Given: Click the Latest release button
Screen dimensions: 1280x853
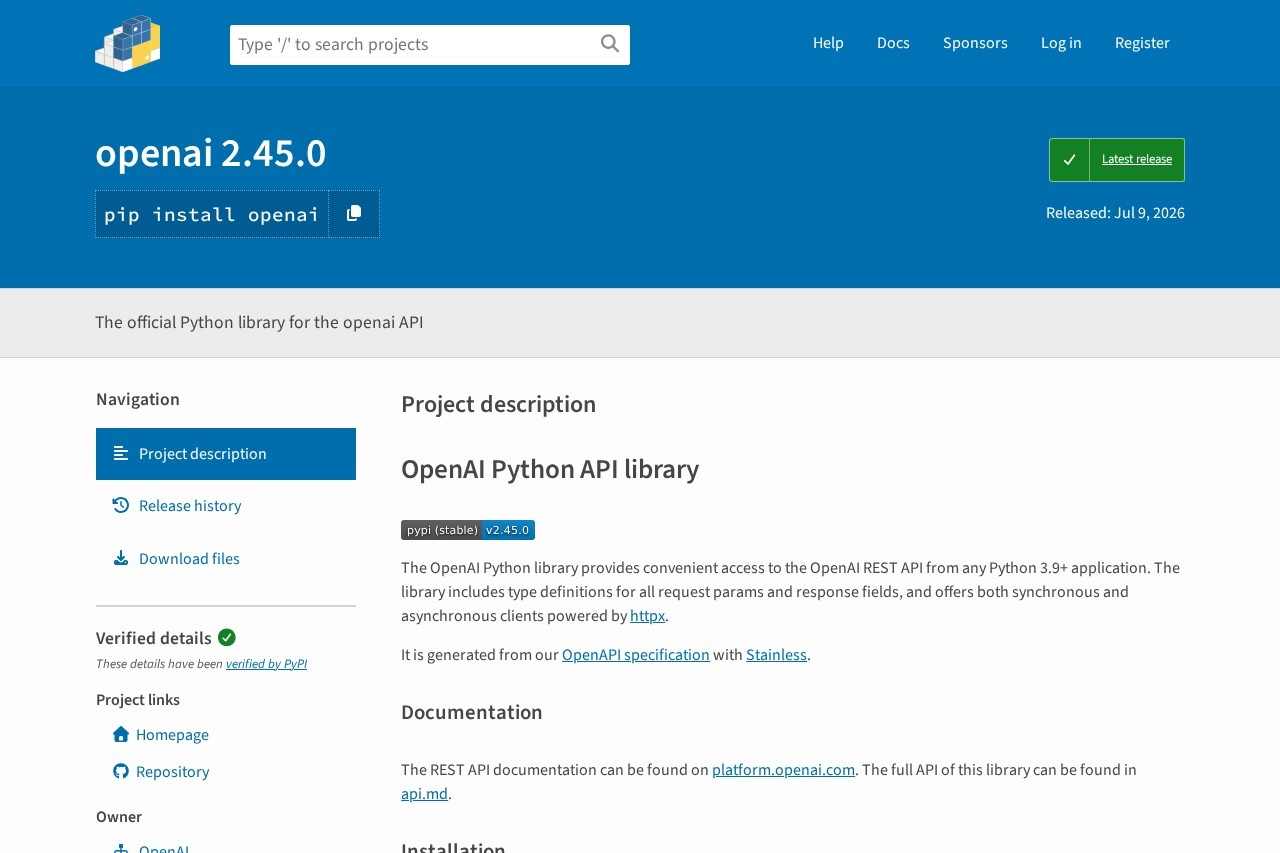Looking at the screenshot, I should point(1117,160).
